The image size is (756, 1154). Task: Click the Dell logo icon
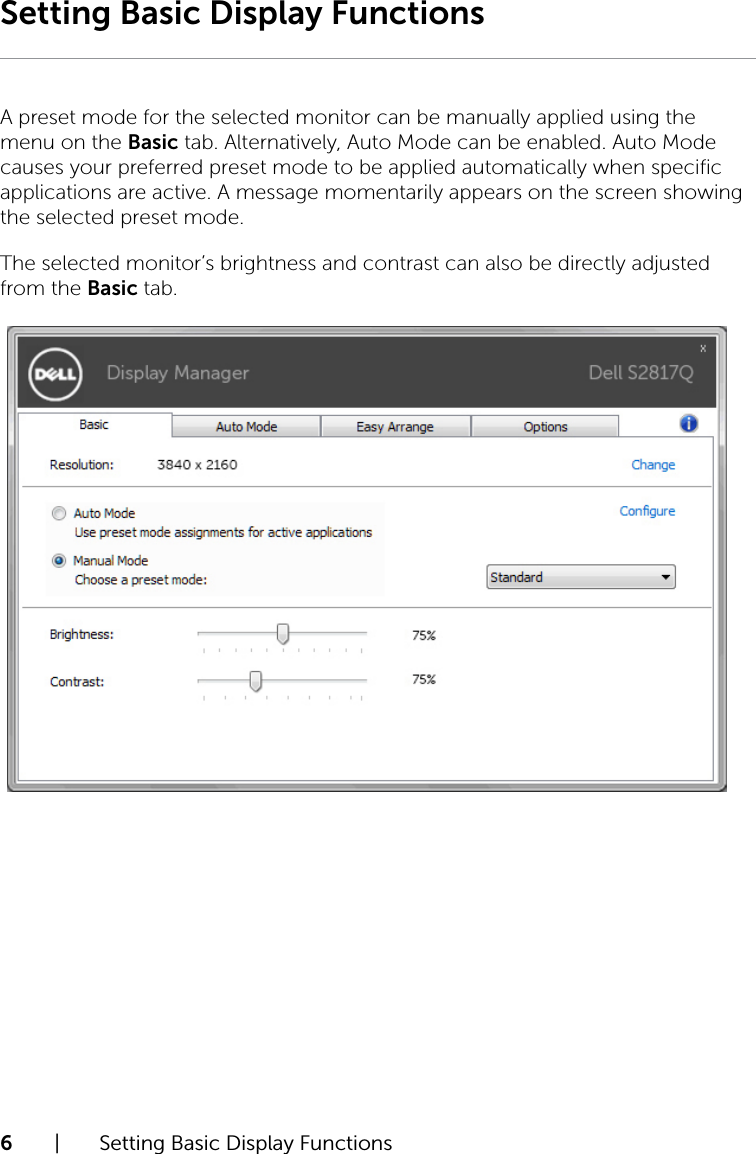point(53,375)
